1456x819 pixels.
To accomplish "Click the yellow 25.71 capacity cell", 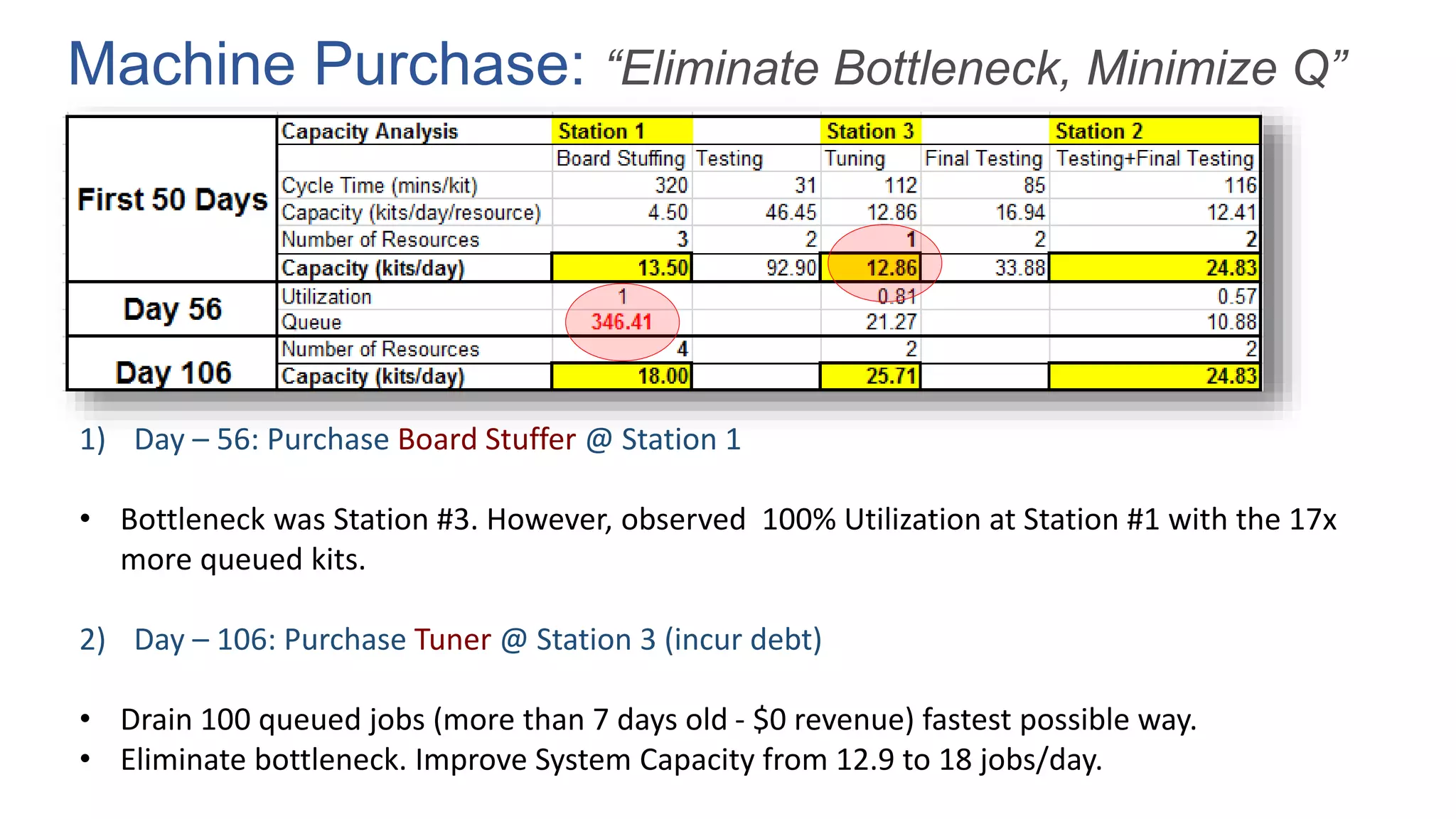I will tap(871, 376).
